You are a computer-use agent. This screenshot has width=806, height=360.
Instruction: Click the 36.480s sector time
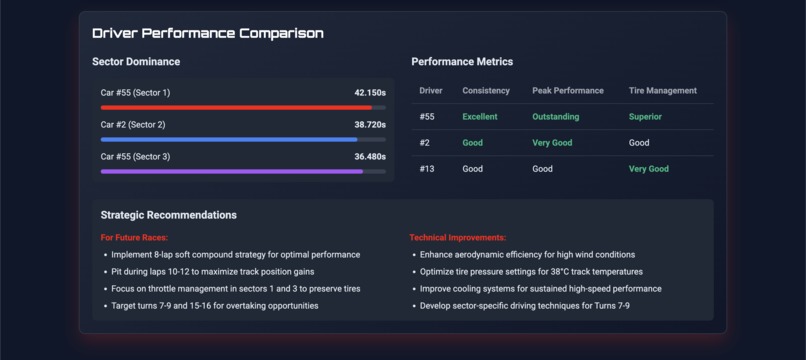click(x=370, y=157)
